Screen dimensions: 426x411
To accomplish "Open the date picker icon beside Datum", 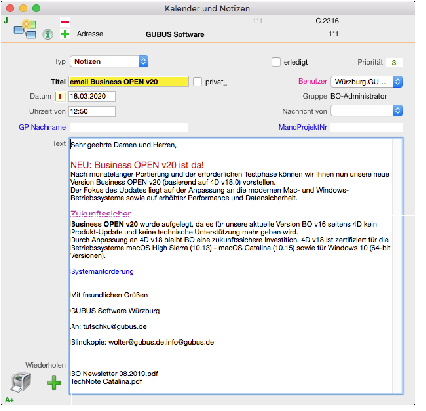I will (60, 96).
